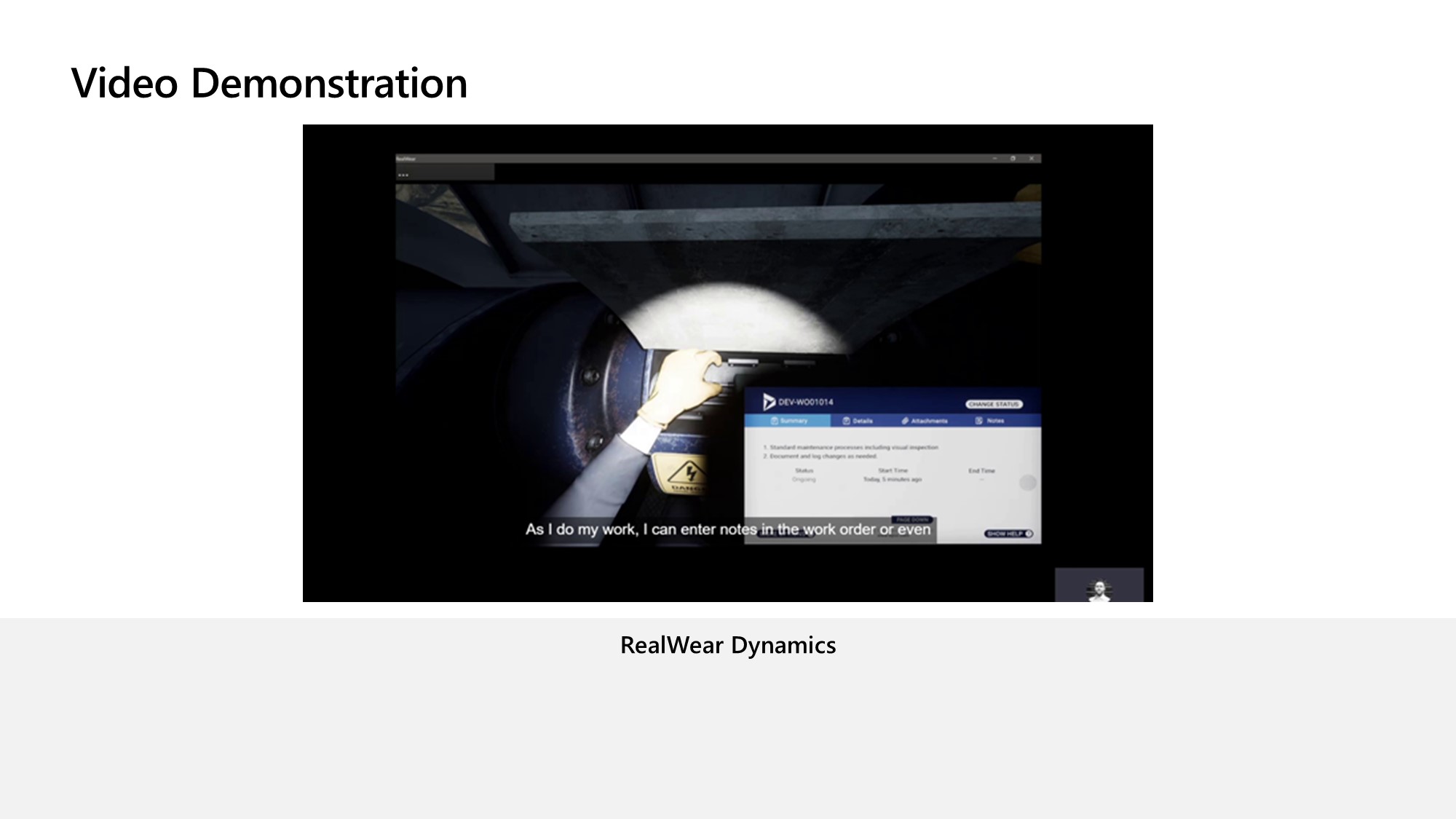Image resolution: width=1456 pixels, height=819 pixels.
Task: Click the info icon inside SHOW HELP
Action: pos(1029,534)
